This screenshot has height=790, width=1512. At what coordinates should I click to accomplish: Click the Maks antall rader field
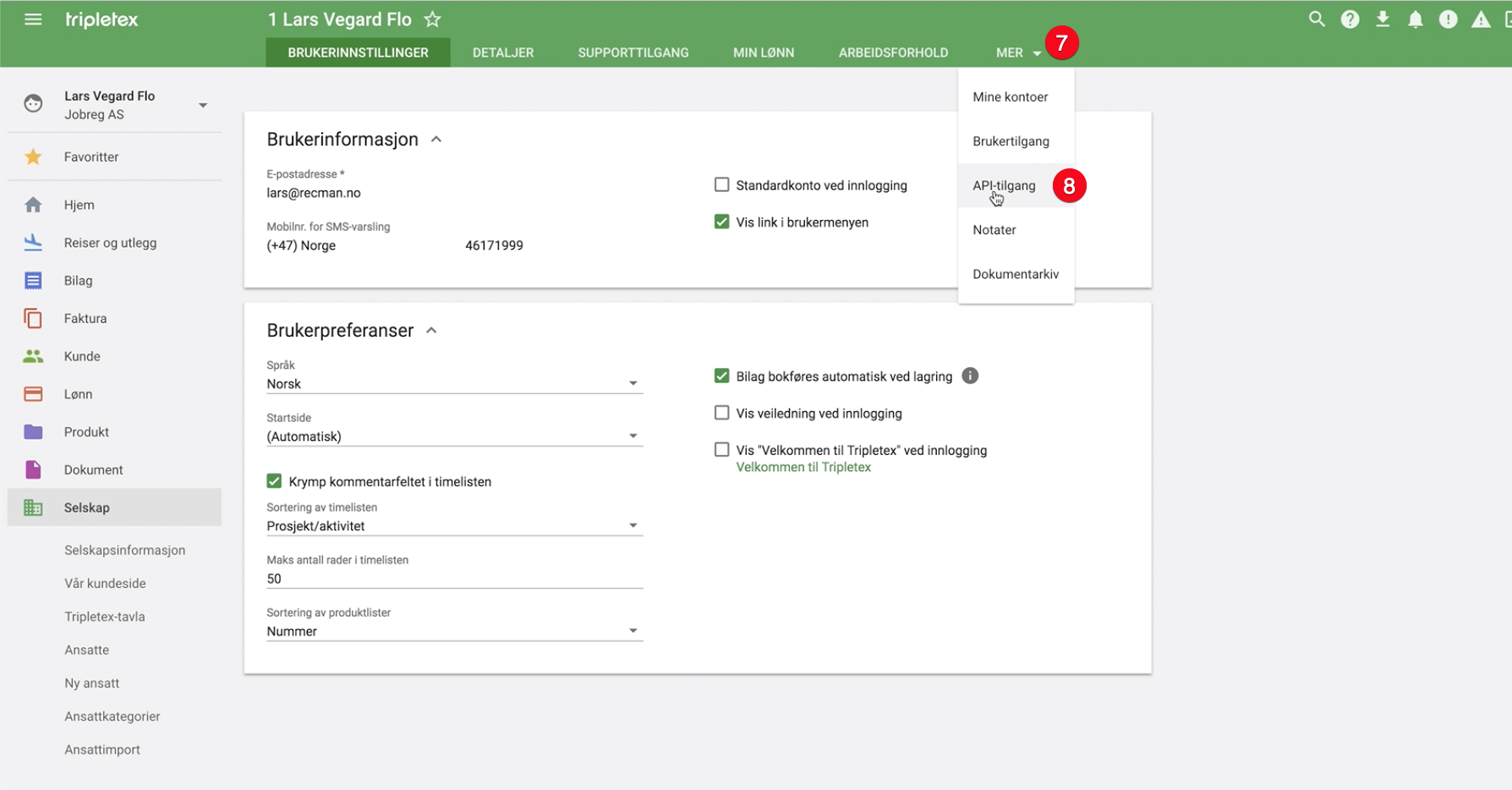[x=454, y=579]
